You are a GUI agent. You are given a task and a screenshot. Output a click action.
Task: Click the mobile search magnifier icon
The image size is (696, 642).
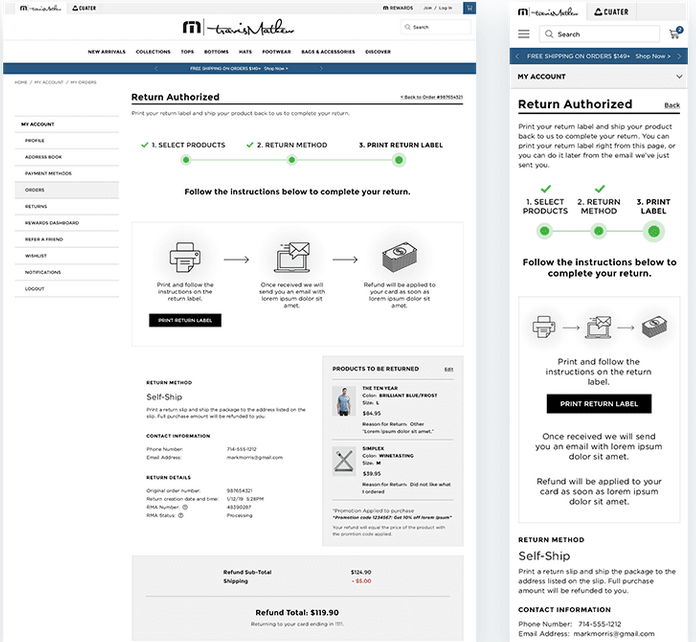click(x=549, y=34)
